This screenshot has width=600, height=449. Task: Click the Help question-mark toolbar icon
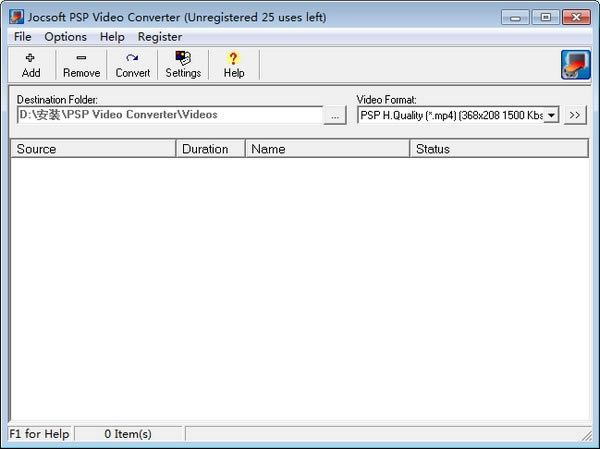pyautogui.click(x=234, y=65)
